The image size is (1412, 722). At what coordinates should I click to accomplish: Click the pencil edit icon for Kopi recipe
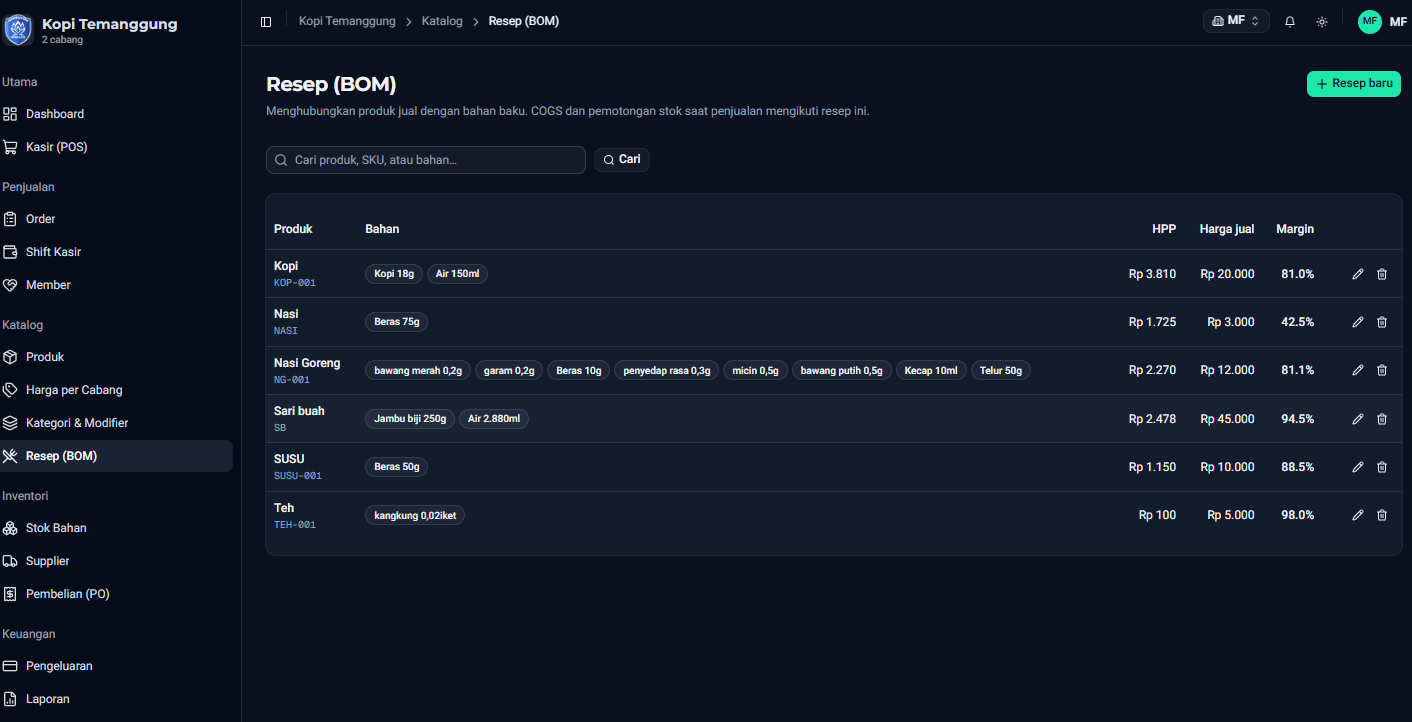1358,274
